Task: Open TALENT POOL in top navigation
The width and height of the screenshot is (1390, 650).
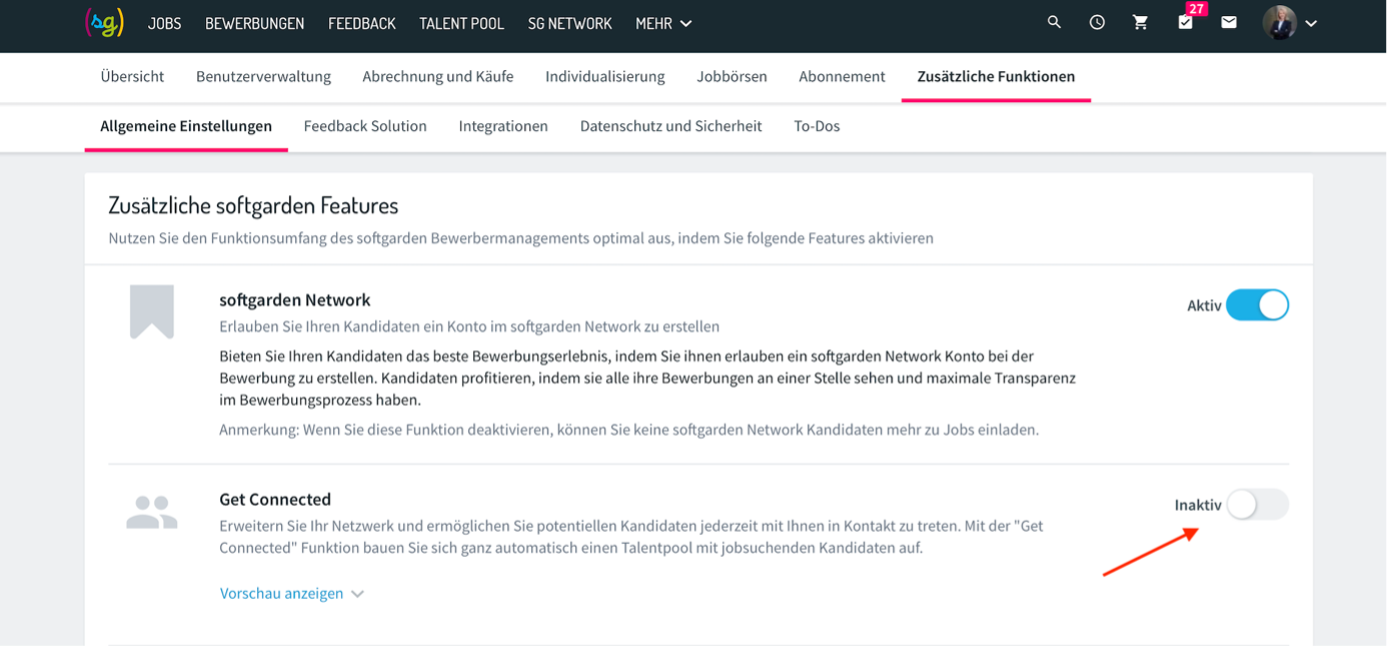Action: tap(462, 23)
